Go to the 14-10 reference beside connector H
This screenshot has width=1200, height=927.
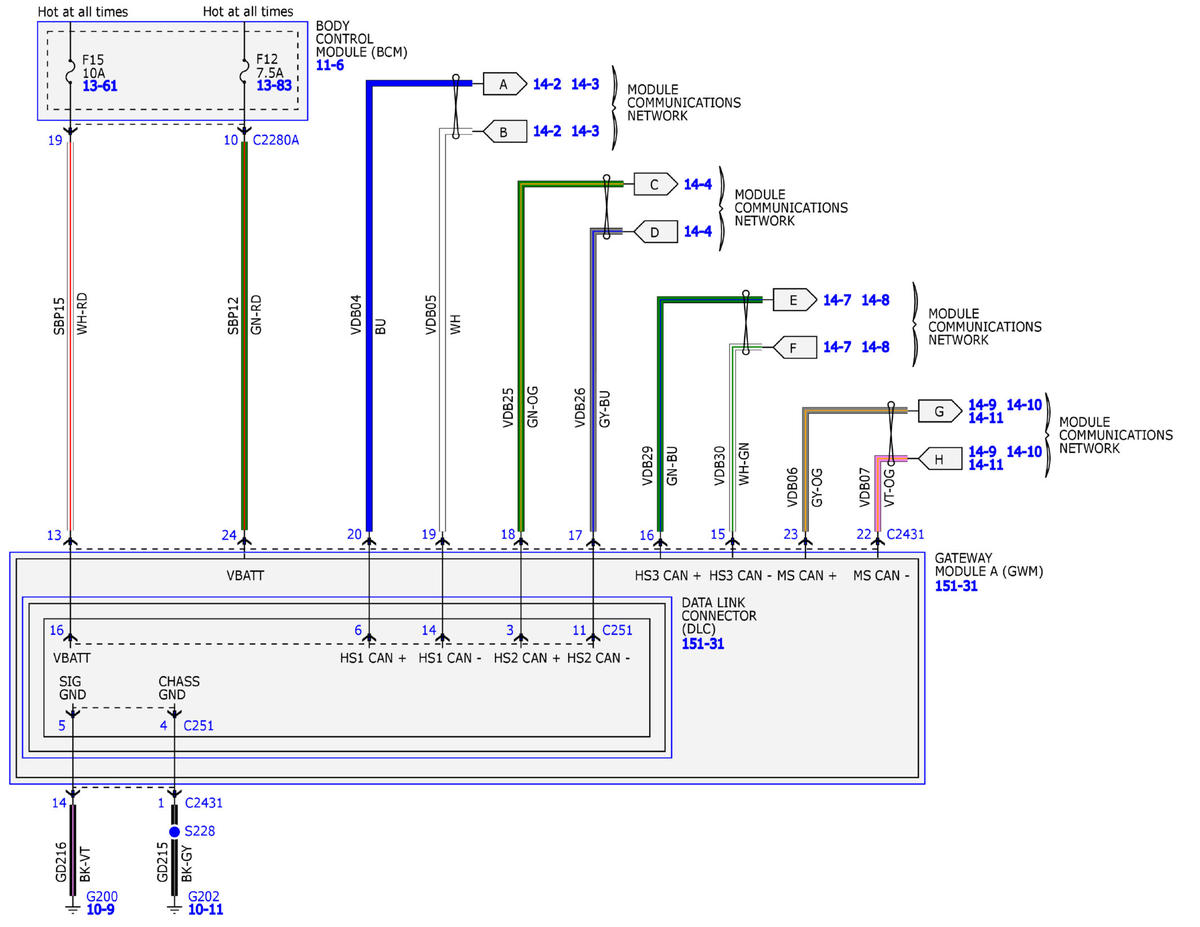tap(1024, 451)
